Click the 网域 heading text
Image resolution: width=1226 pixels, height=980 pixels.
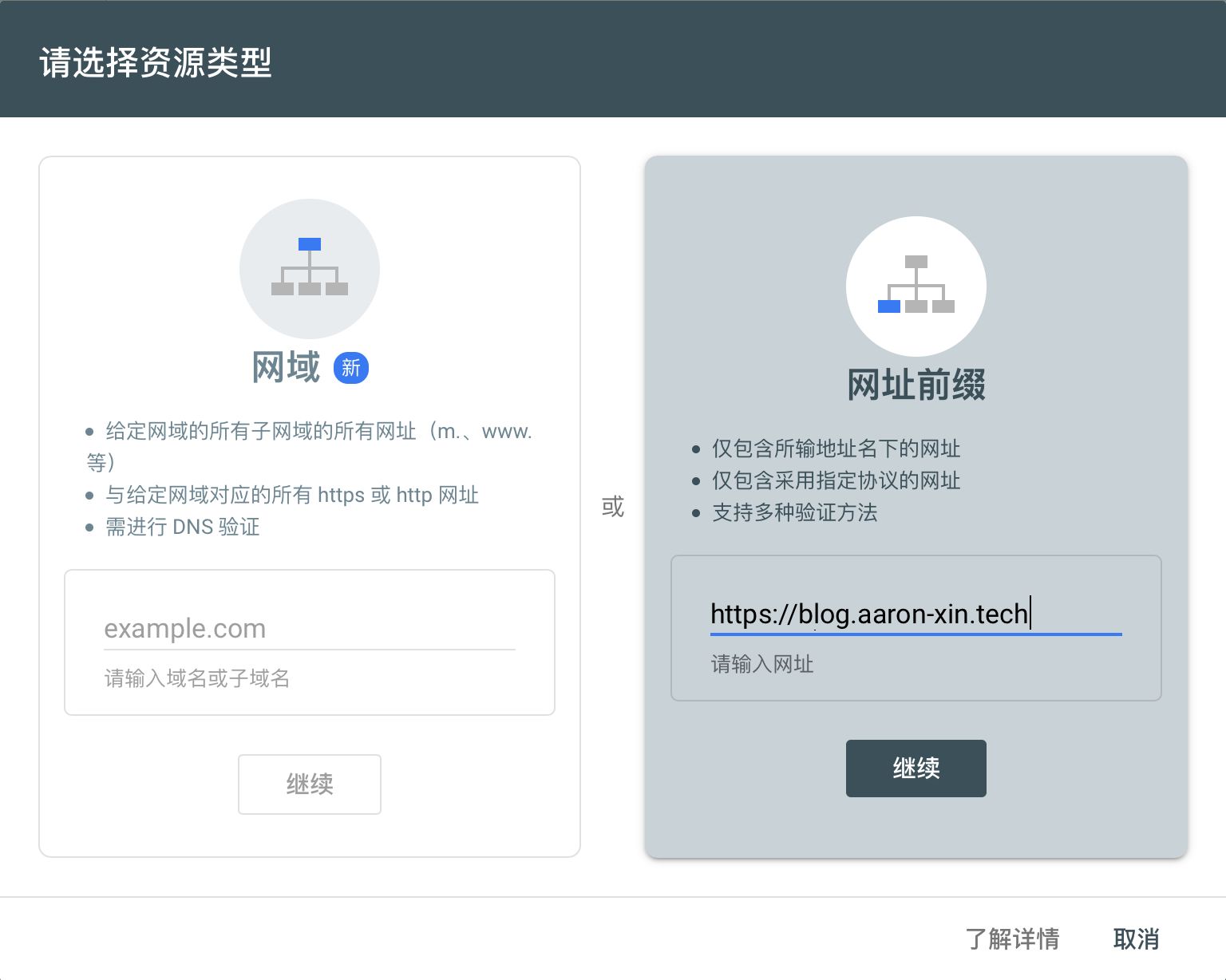[x=285, y=368]
